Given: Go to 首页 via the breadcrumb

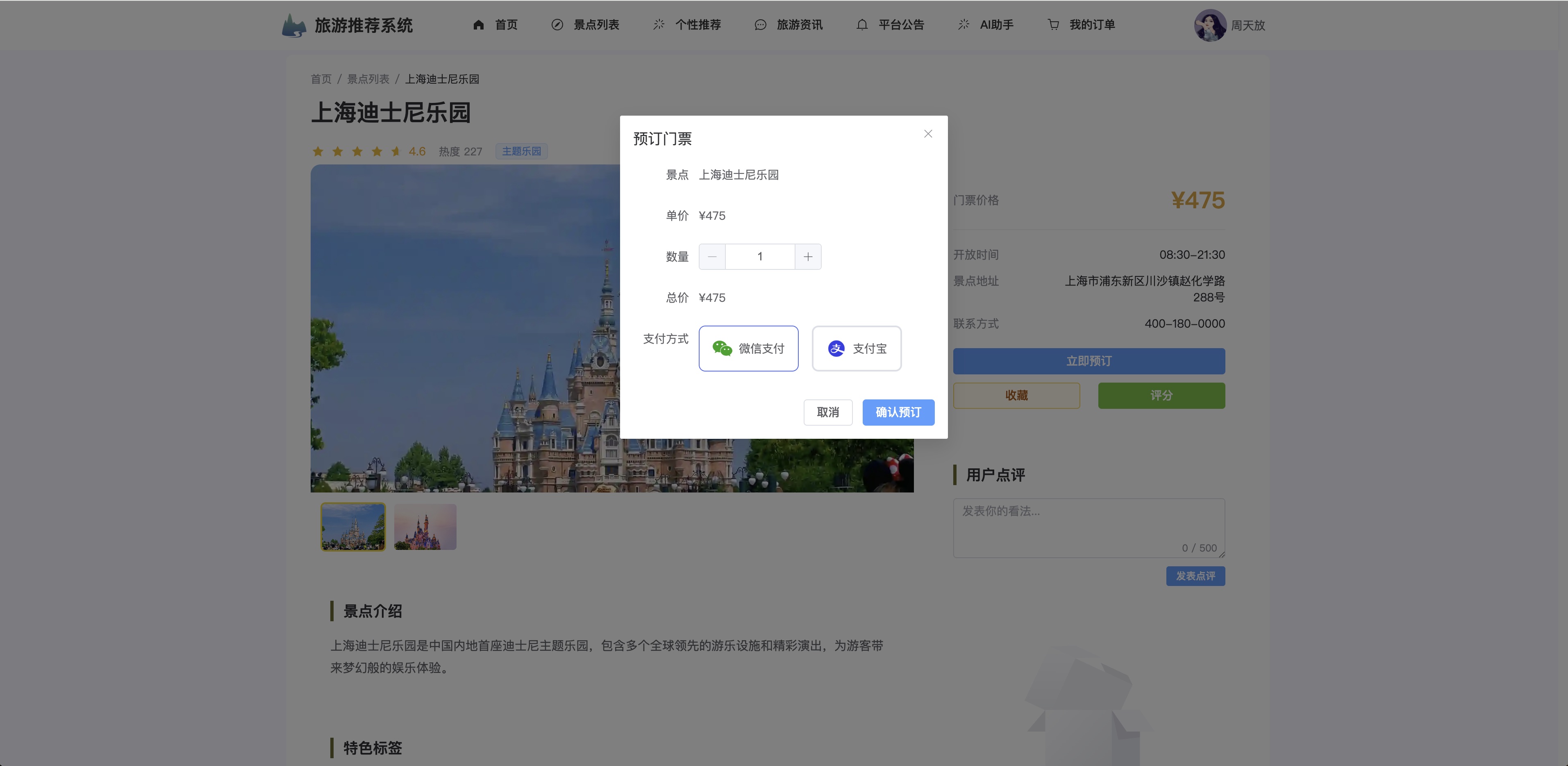Looking at the screenshot, I should [321, 79].
